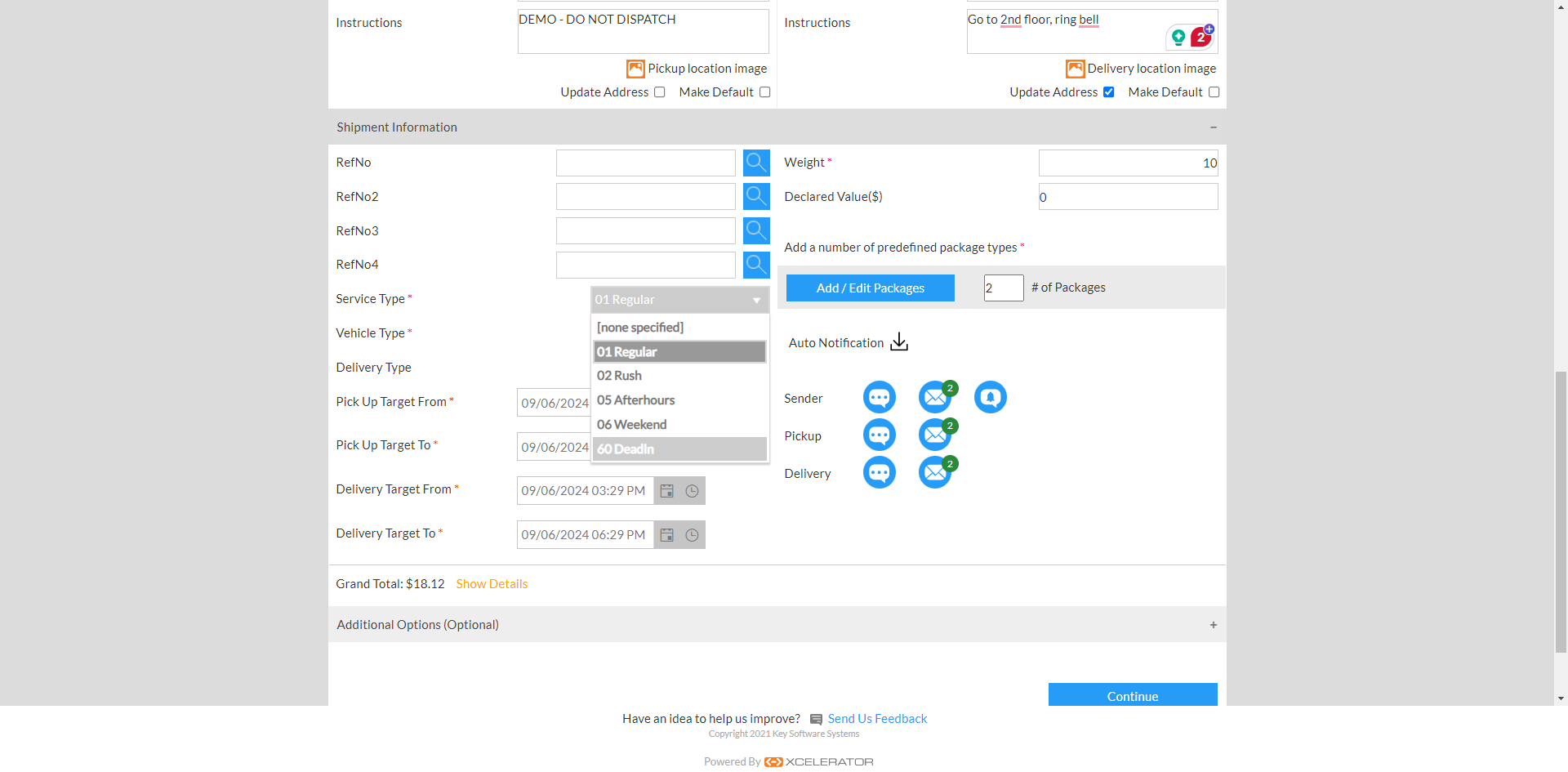This screenshot has height=772, width=1568.
Task: Click the Weight input field
Action: pos(1129,163)
